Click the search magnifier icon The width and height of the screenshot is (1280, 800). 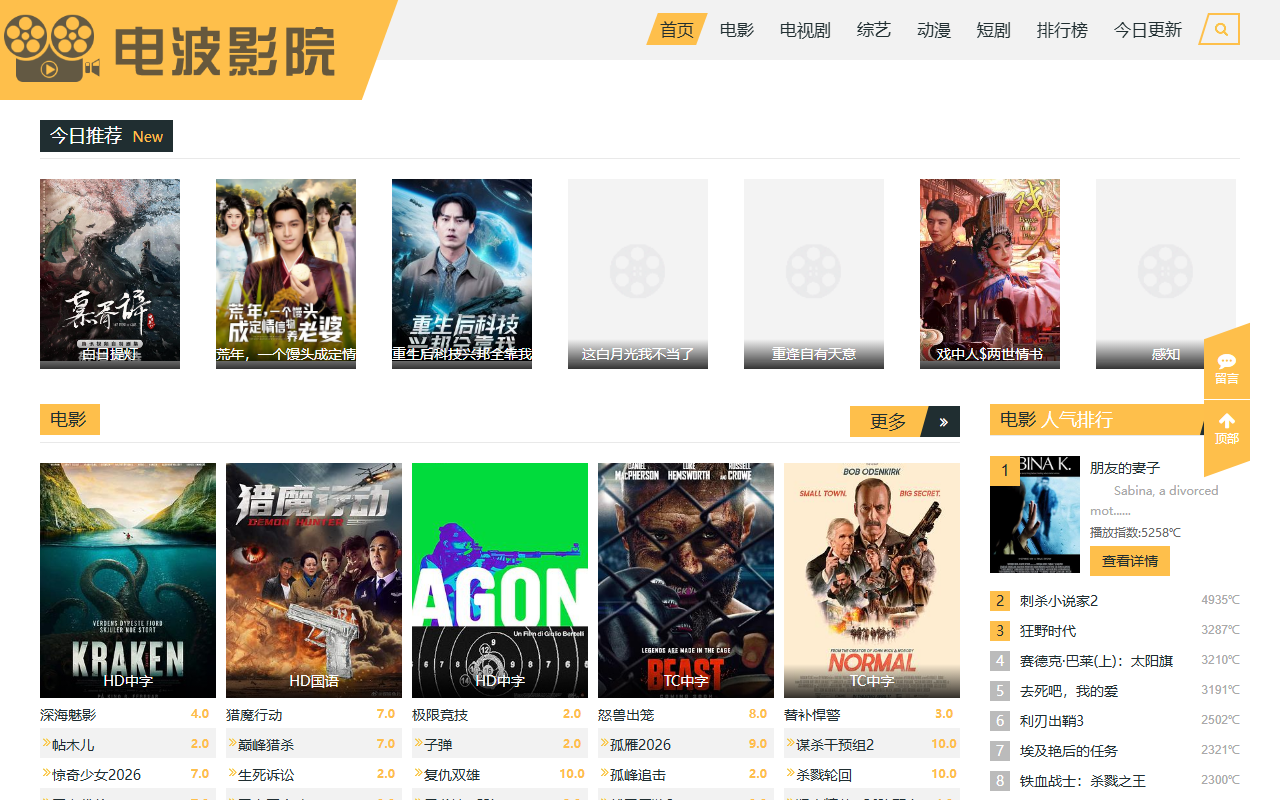pyautogui.click(x=1221, y=30)
